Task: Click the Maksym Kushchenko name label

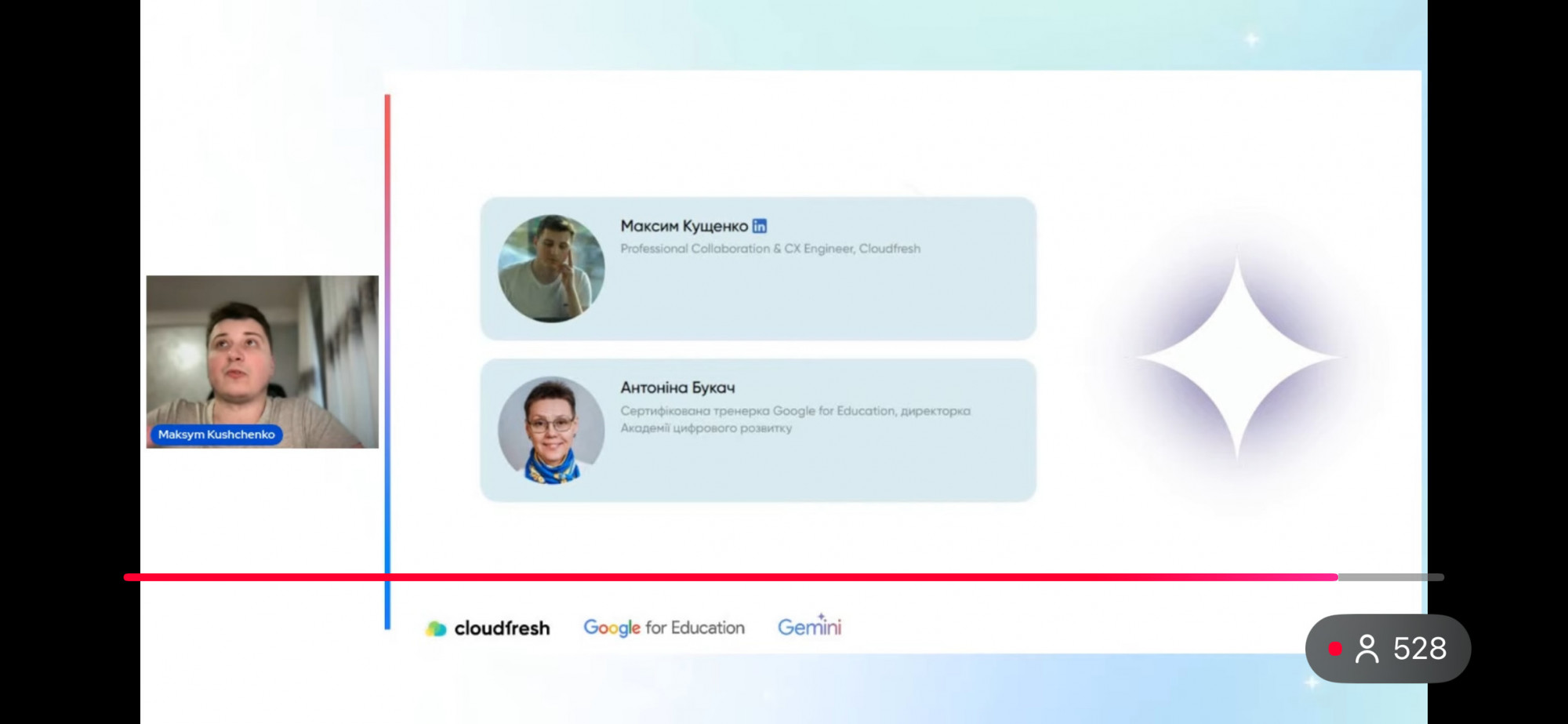Action: [x=216, y=435]
